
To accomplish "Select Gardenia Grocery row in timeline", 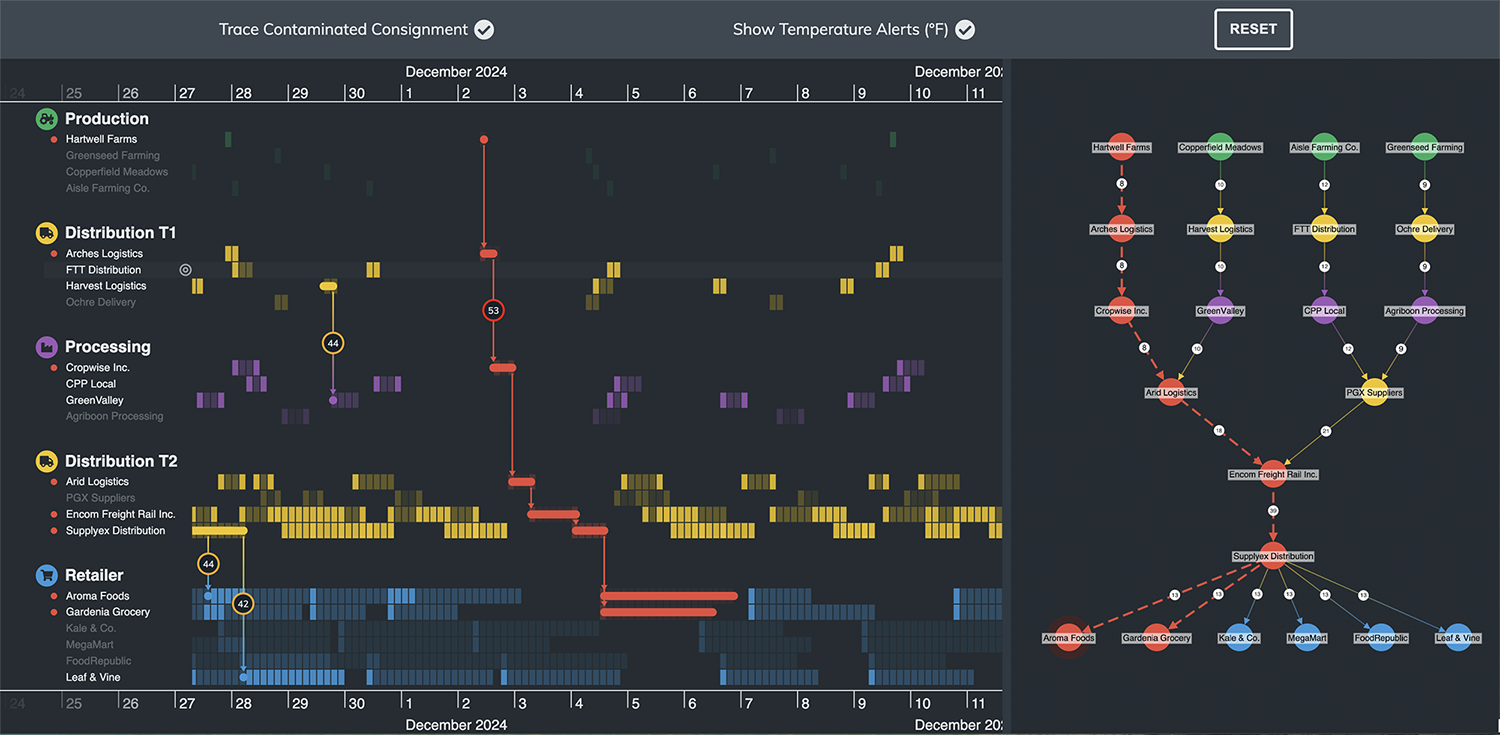I will click(x=108, y=612).
